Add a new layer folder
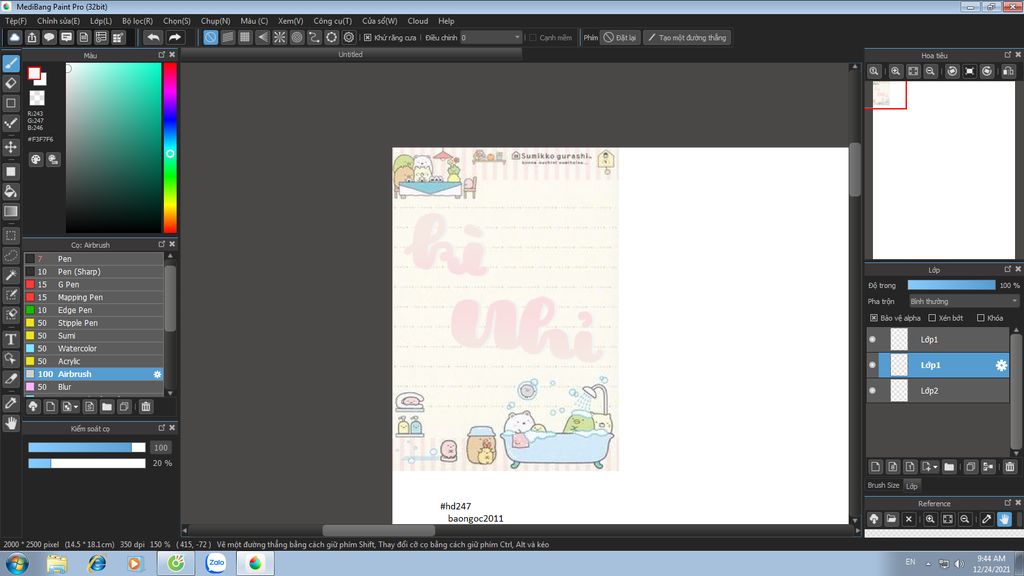 click(x=949, y=466)
